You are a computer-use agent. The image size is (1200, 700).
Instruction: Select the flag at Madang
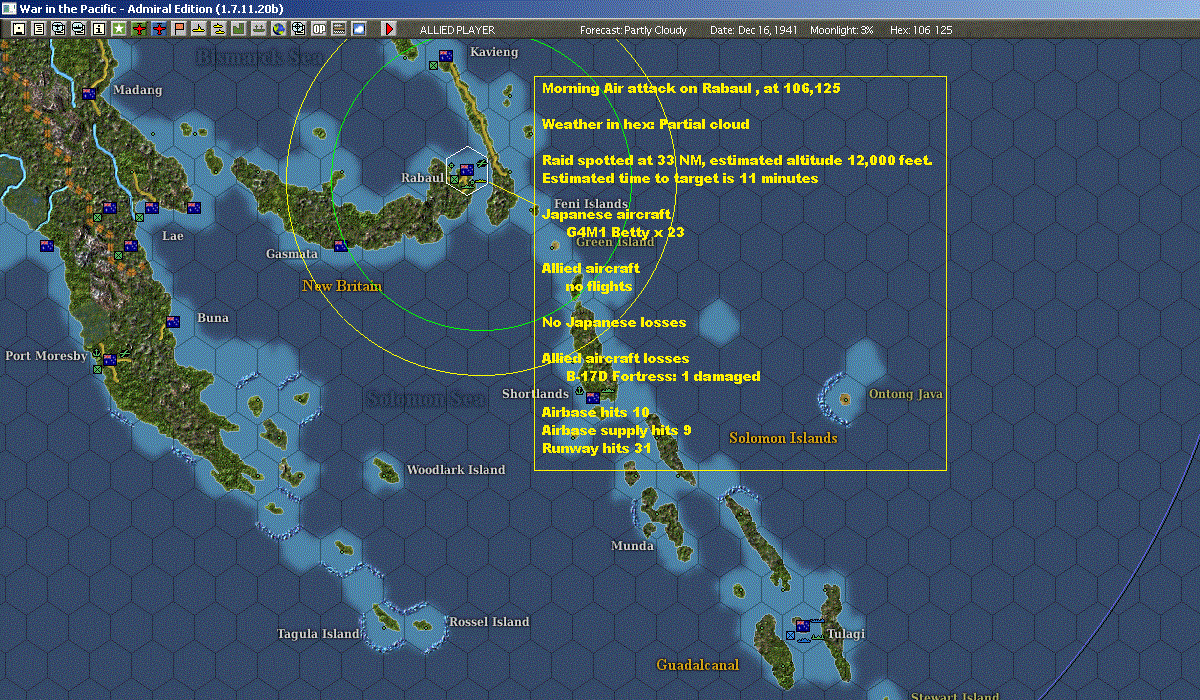point(89,94)
